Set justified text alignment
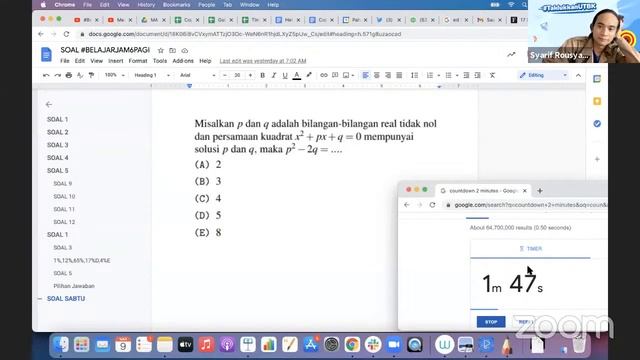This screenshot has height=360, width=640. (x=399, y=76)
